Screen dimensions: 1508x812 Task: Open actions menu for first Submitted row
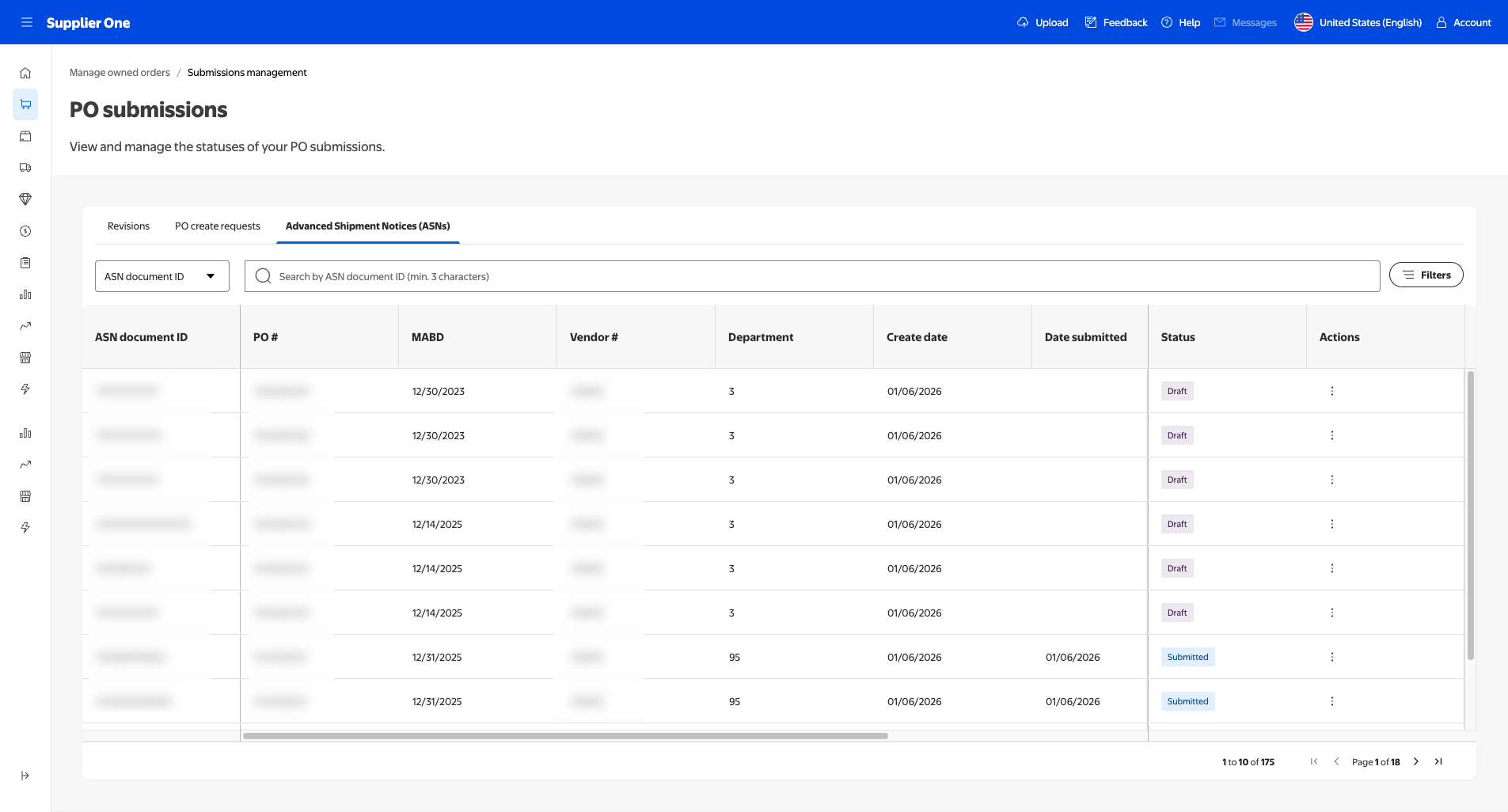1332,657
